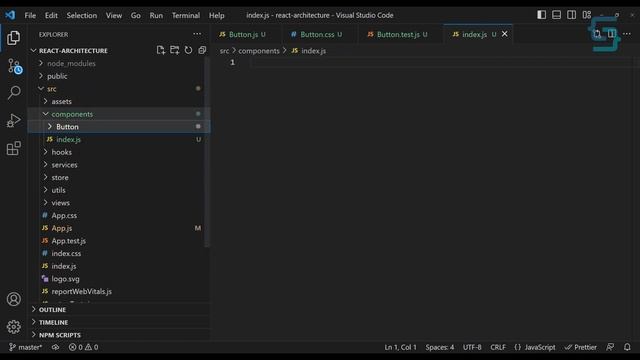The width and height of the screenshot is (640, 360).
Task: Click Ln 1, Col 1 position indicator
Action: (400, 347)
